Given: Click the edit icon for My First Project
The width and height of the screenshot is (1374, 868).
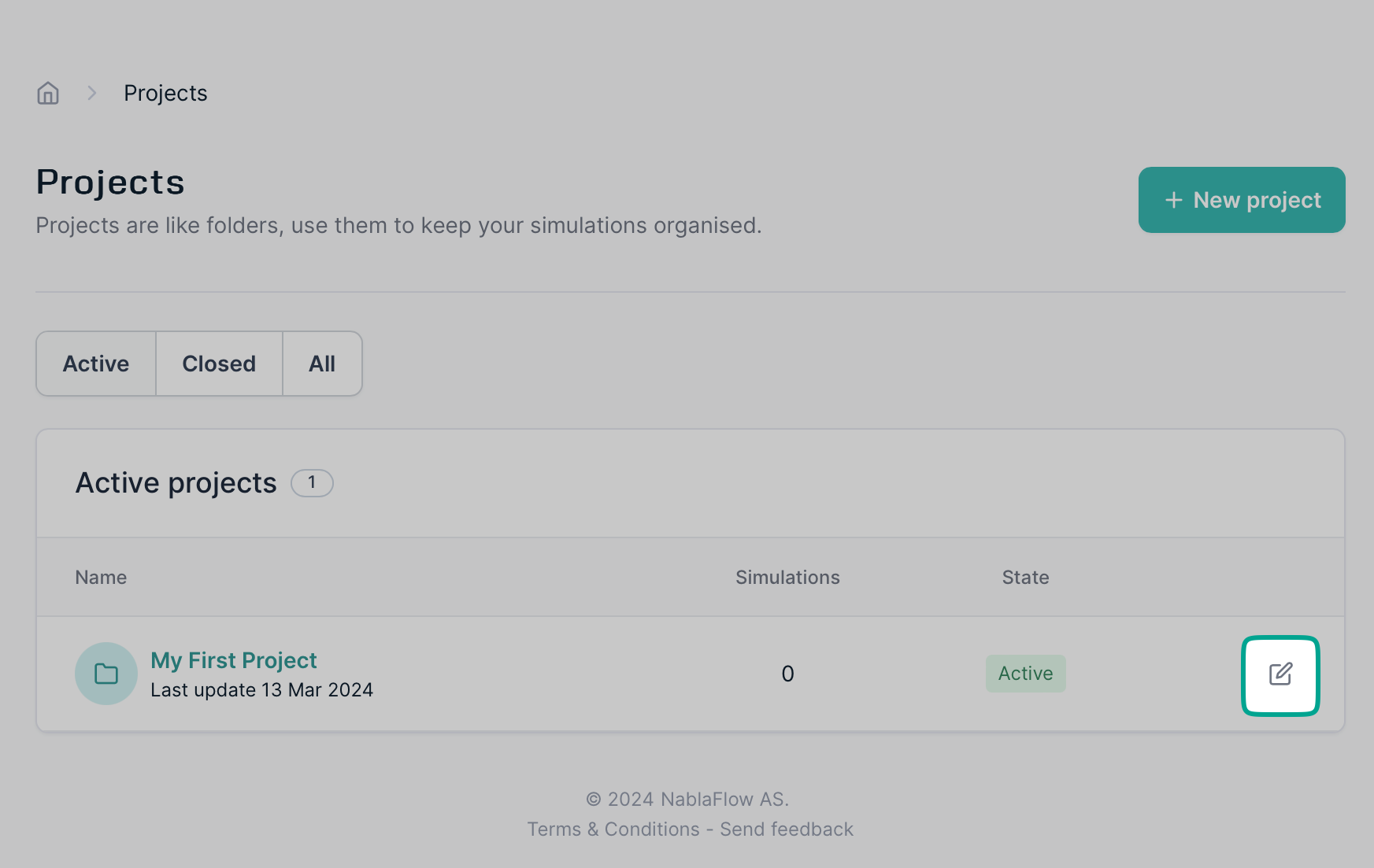Looking at the screenshot, I should [1280, 674].
